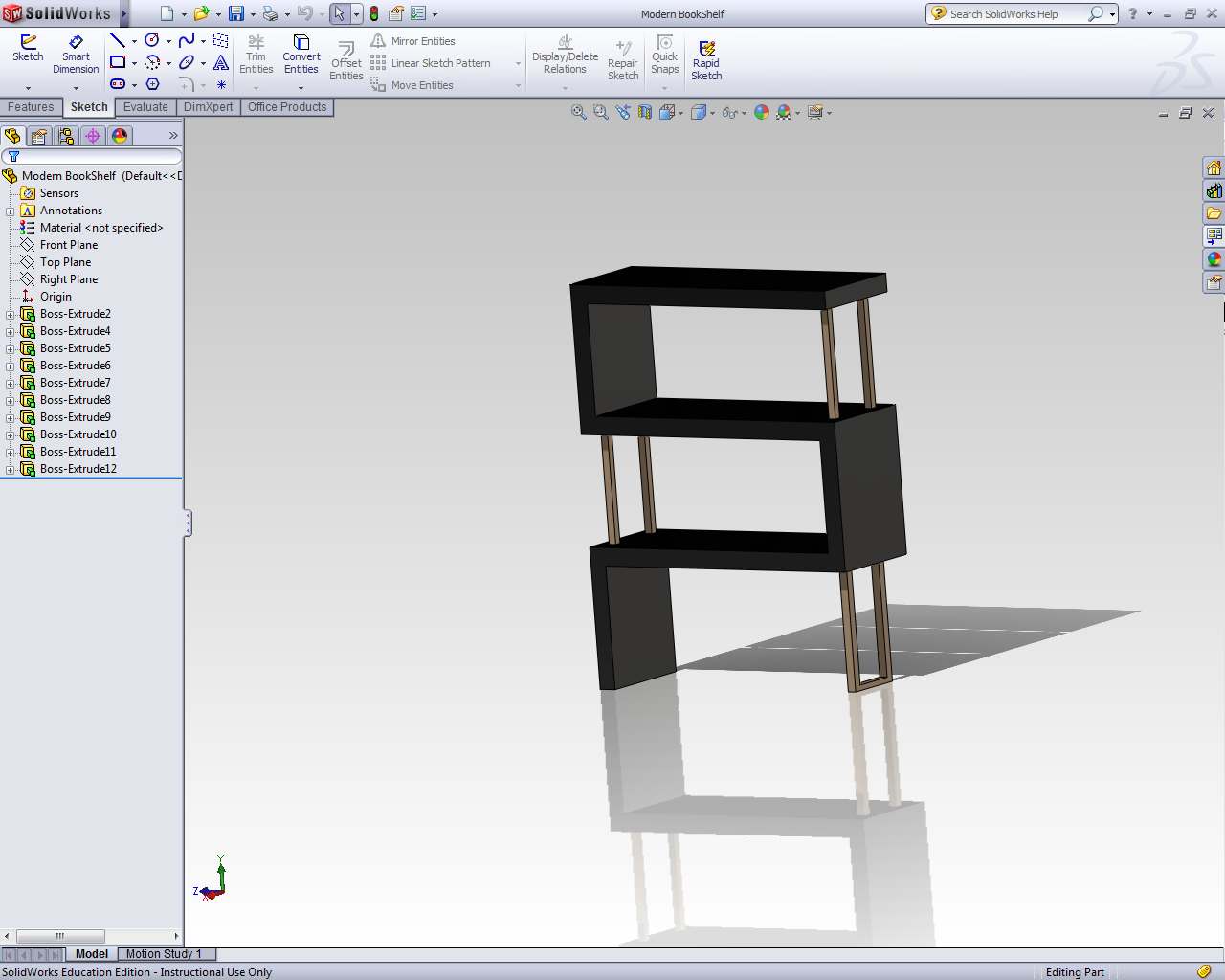
Task: Select the Straight Slot tool
Action: 118,84
